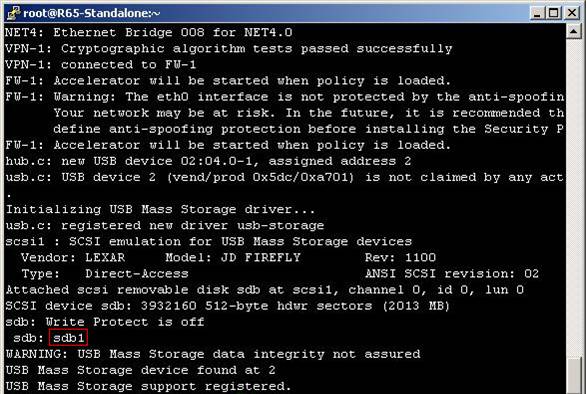Click the 'Model: JD FIREFLY' text

(233, 258)
